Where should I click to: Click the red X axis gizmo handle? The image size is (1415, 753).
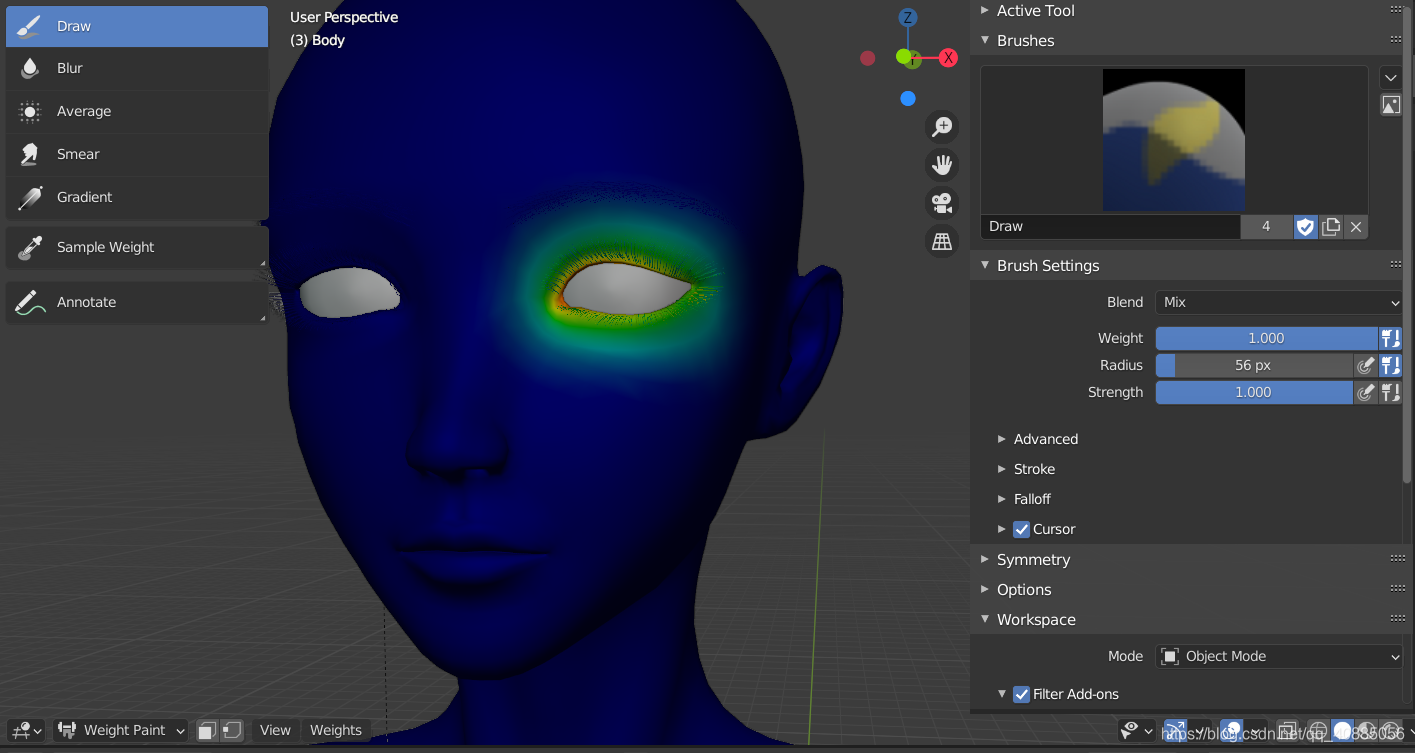pos(948,58)
